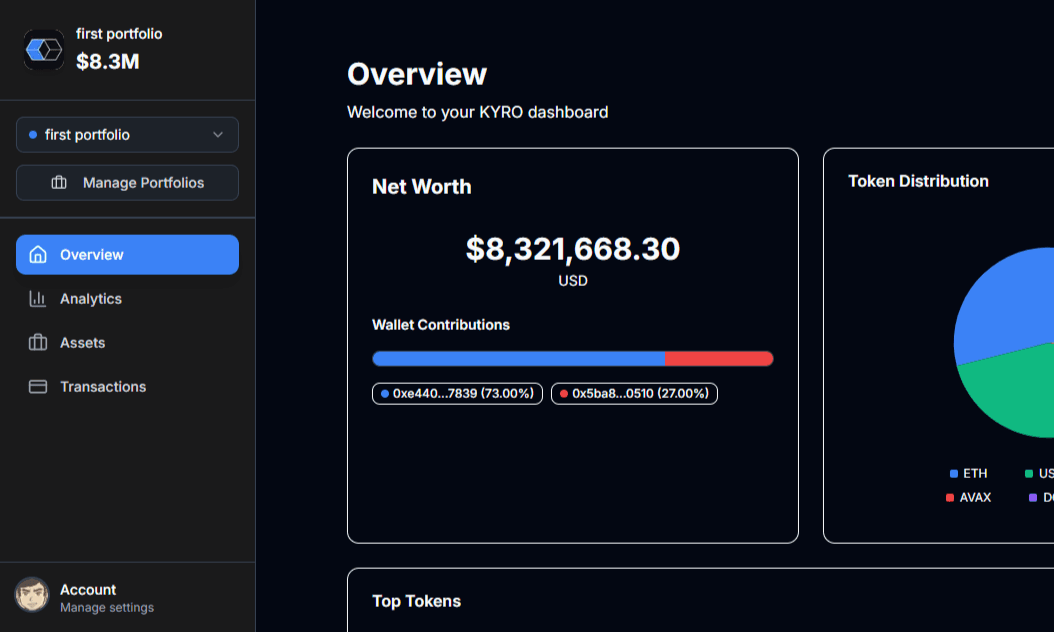The height and width of the screenshot is (632, 1054).
Task: Click the Account avatar picture
Action: (x=32, y=595)
